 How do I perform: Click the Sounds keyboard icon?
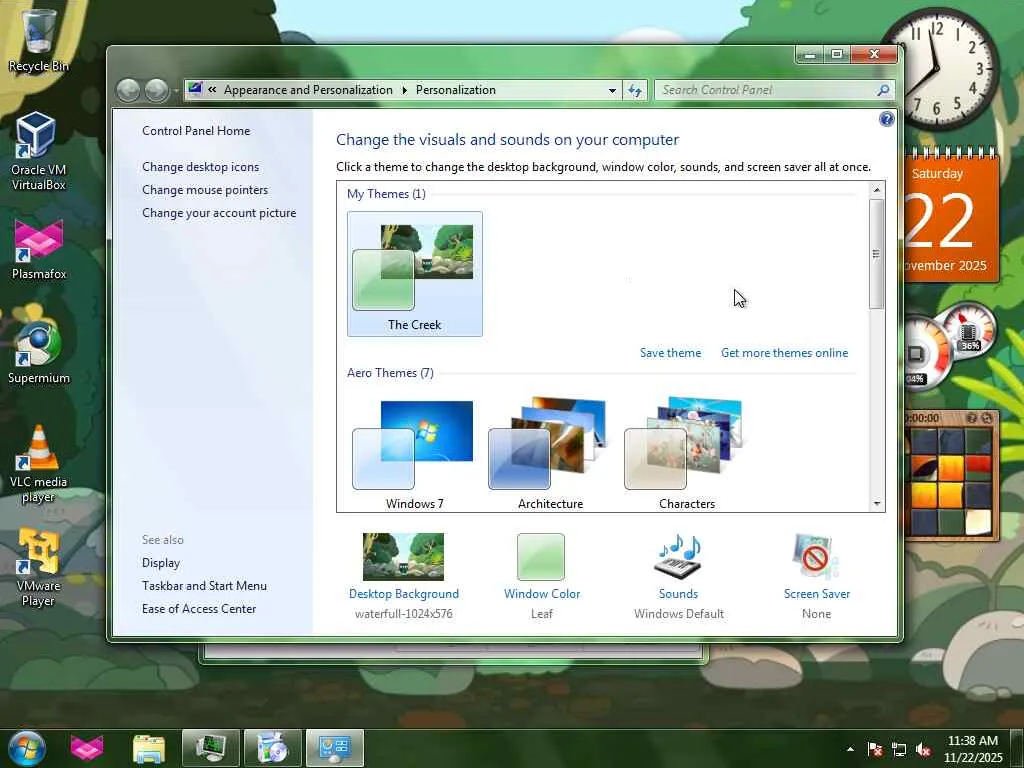(679, 556)
